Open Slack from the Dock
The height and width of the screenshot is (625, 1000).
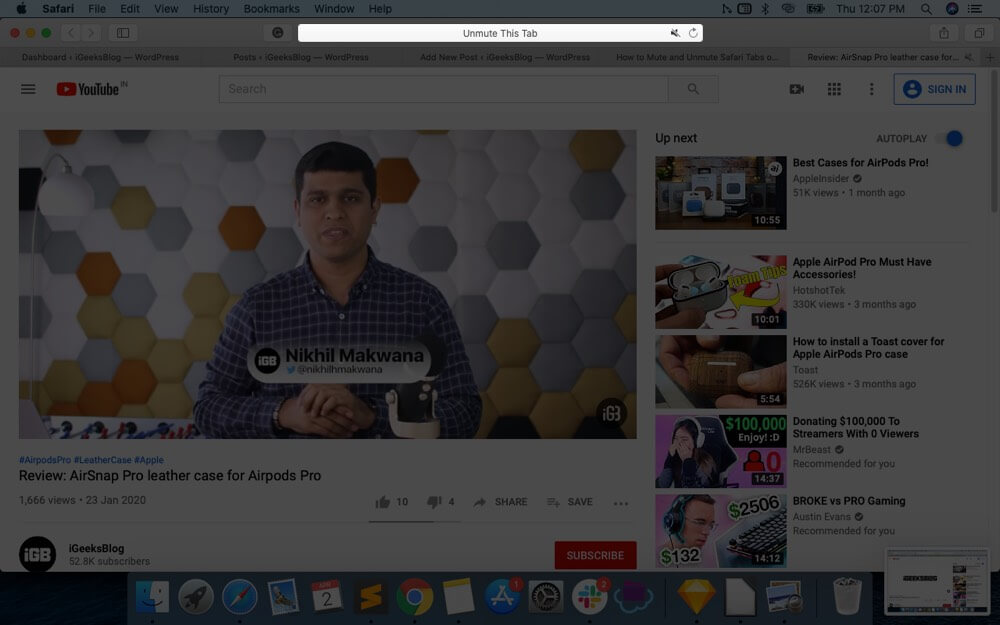589,597
